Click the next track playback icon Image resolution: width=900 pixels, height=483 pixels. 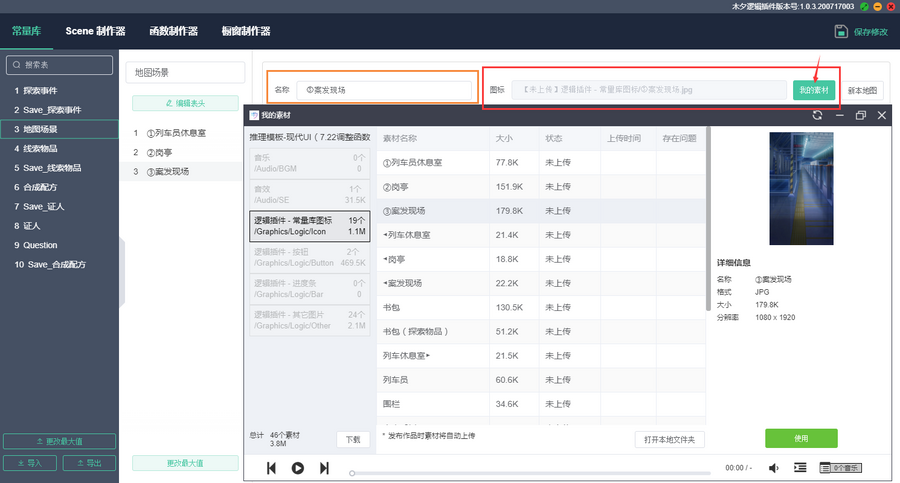coord(324,468)
